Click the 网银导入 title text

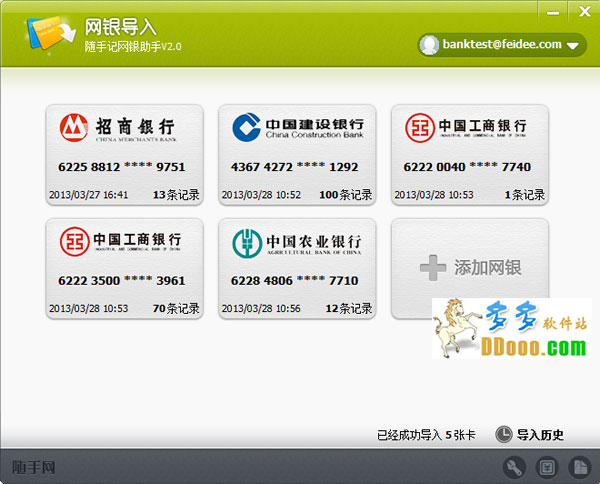(120, 27)
